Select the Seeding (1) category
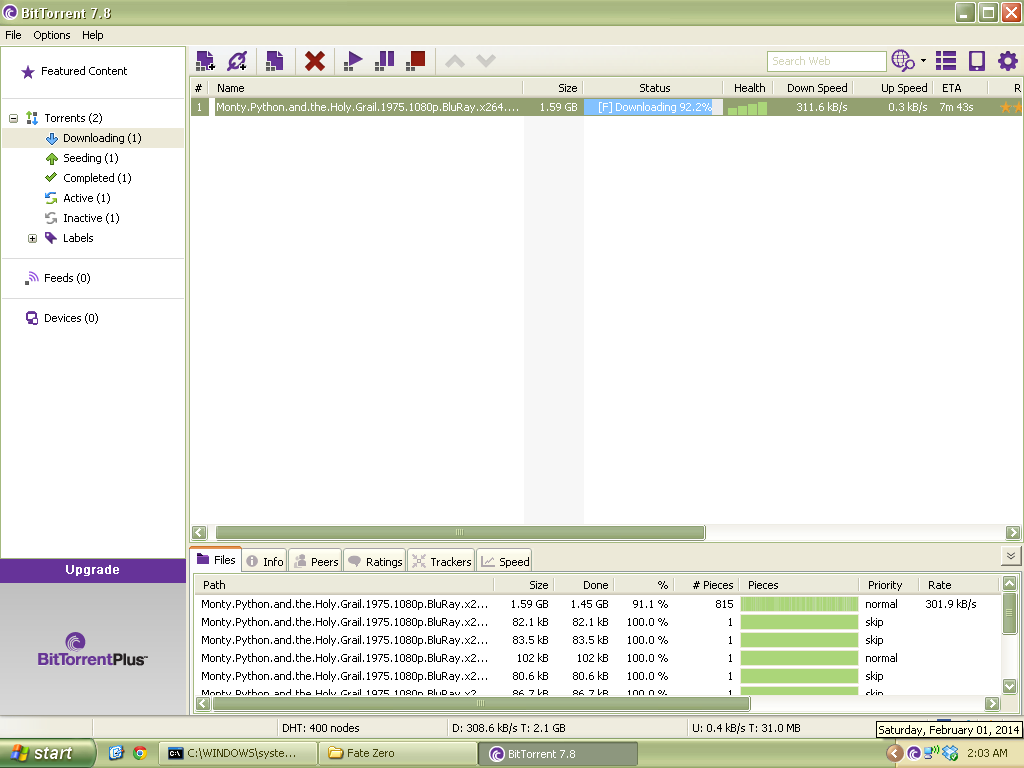Screen dimensions: 1024x768 91,158
